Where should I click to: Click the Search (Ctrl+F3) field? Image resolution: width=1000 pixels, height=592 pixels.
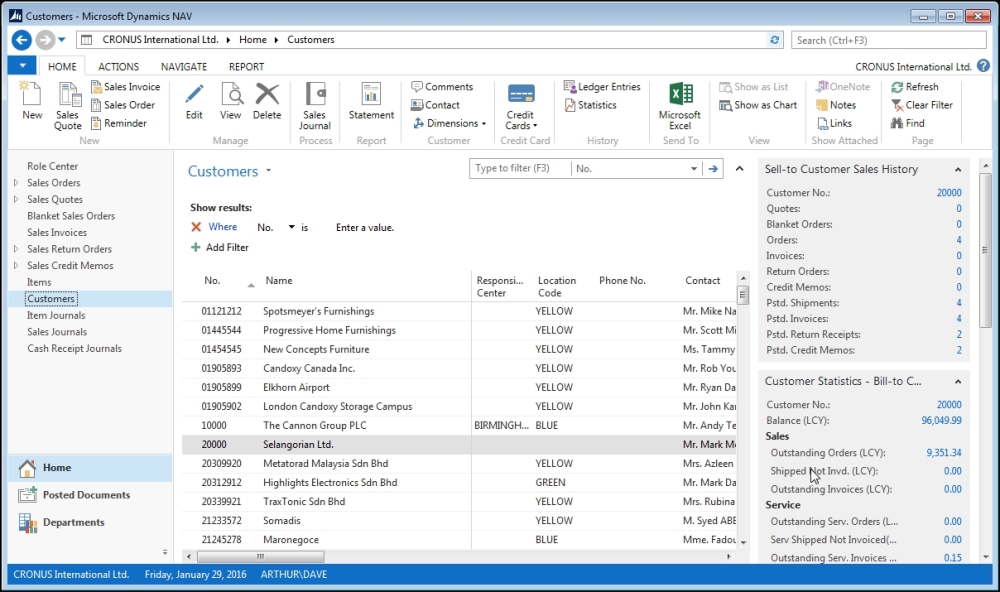tap(888, 40)
